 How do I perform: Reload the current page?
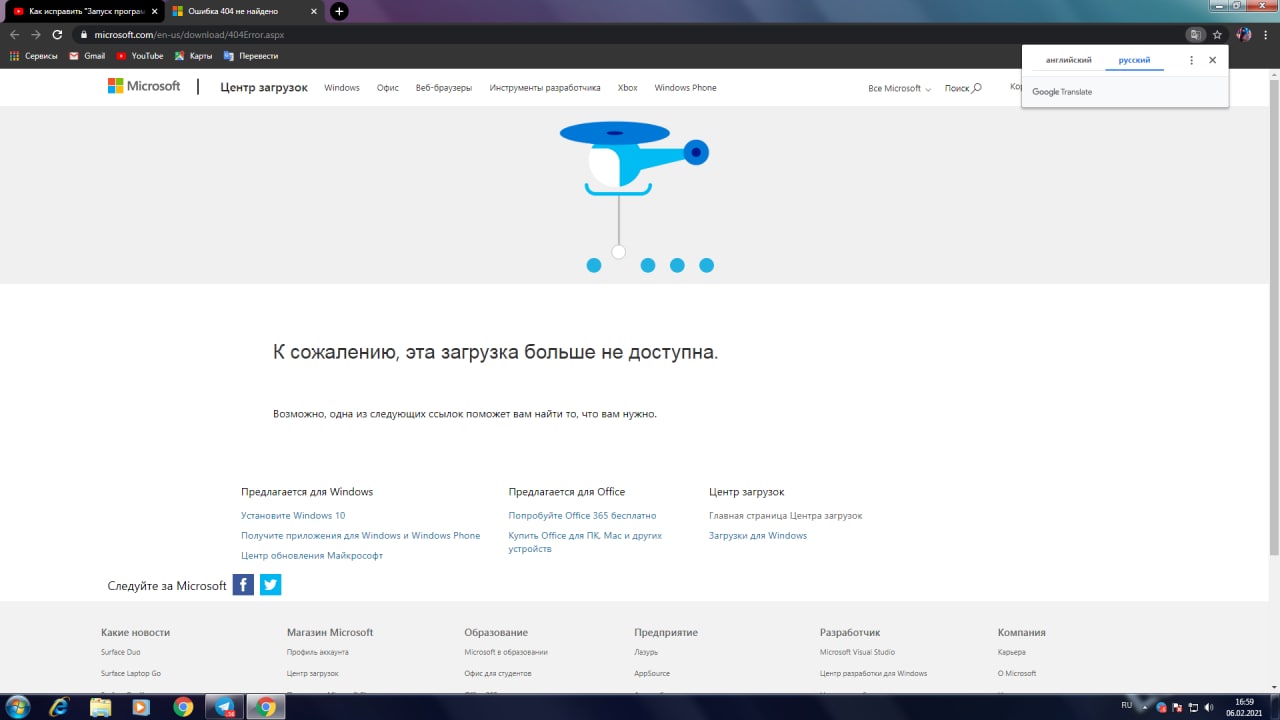pos(58,34)
